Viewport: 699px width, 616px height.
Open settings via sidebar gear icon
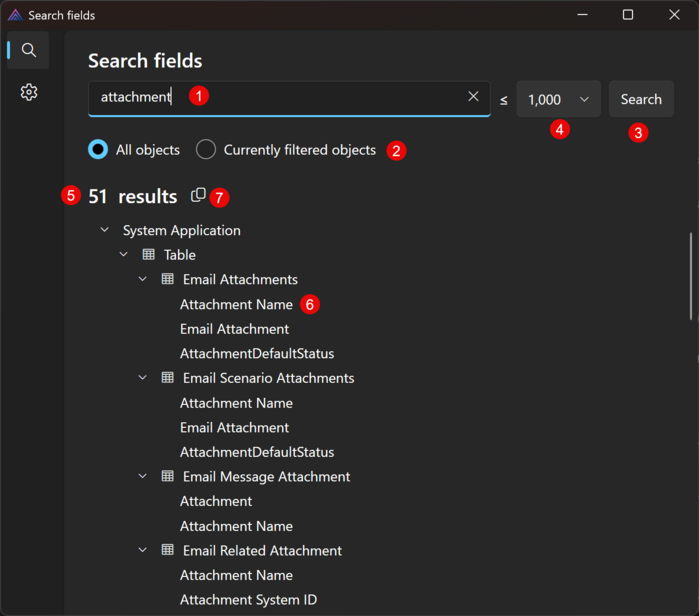tap(29, 92)
